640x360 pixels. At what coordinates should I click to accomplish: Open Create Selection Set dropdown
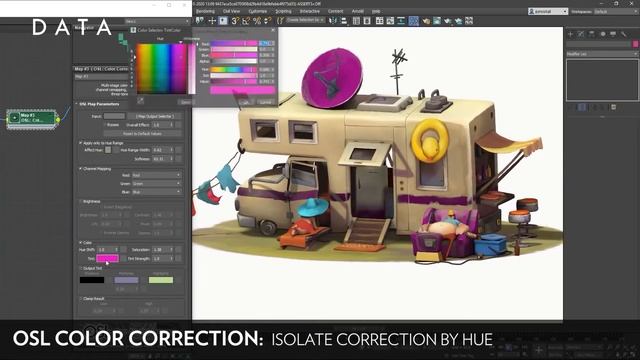pos(305,20)
